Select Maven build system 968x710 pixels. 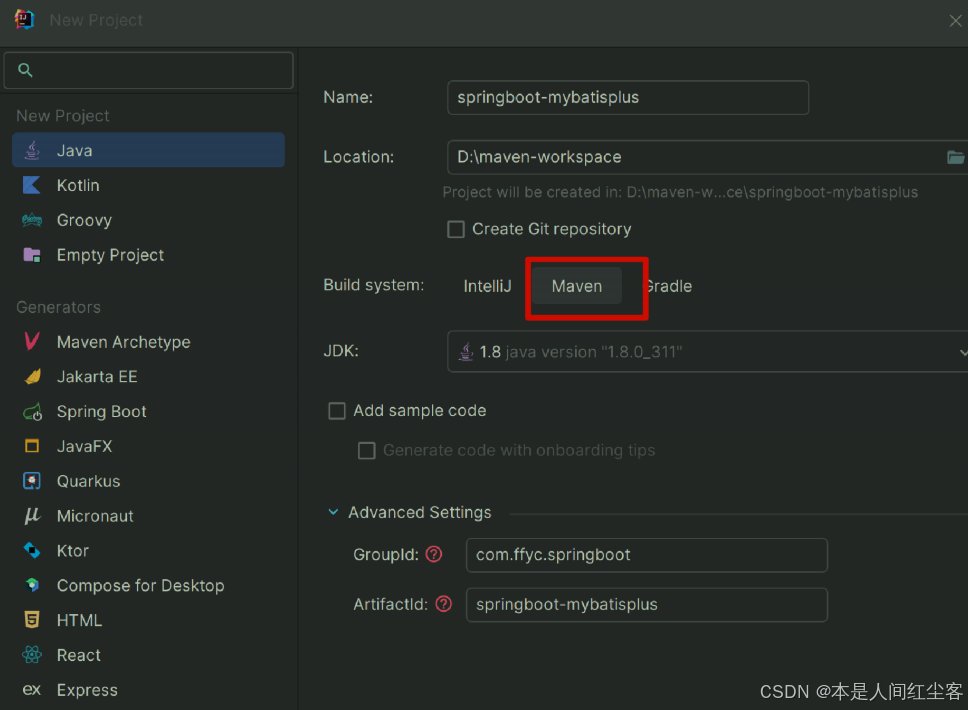(x=577, y=286)
